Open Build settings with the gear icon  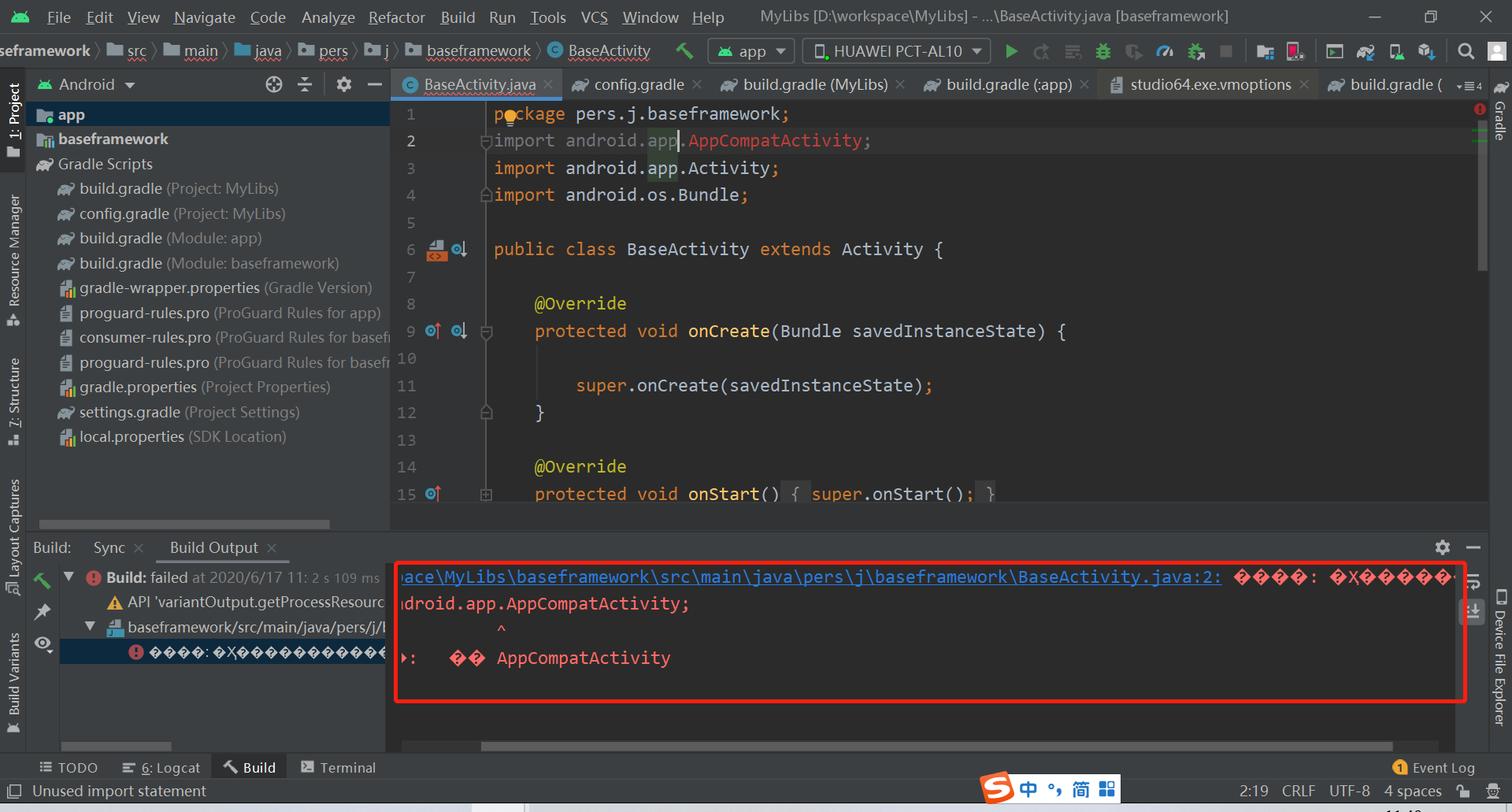[1443, 547]
